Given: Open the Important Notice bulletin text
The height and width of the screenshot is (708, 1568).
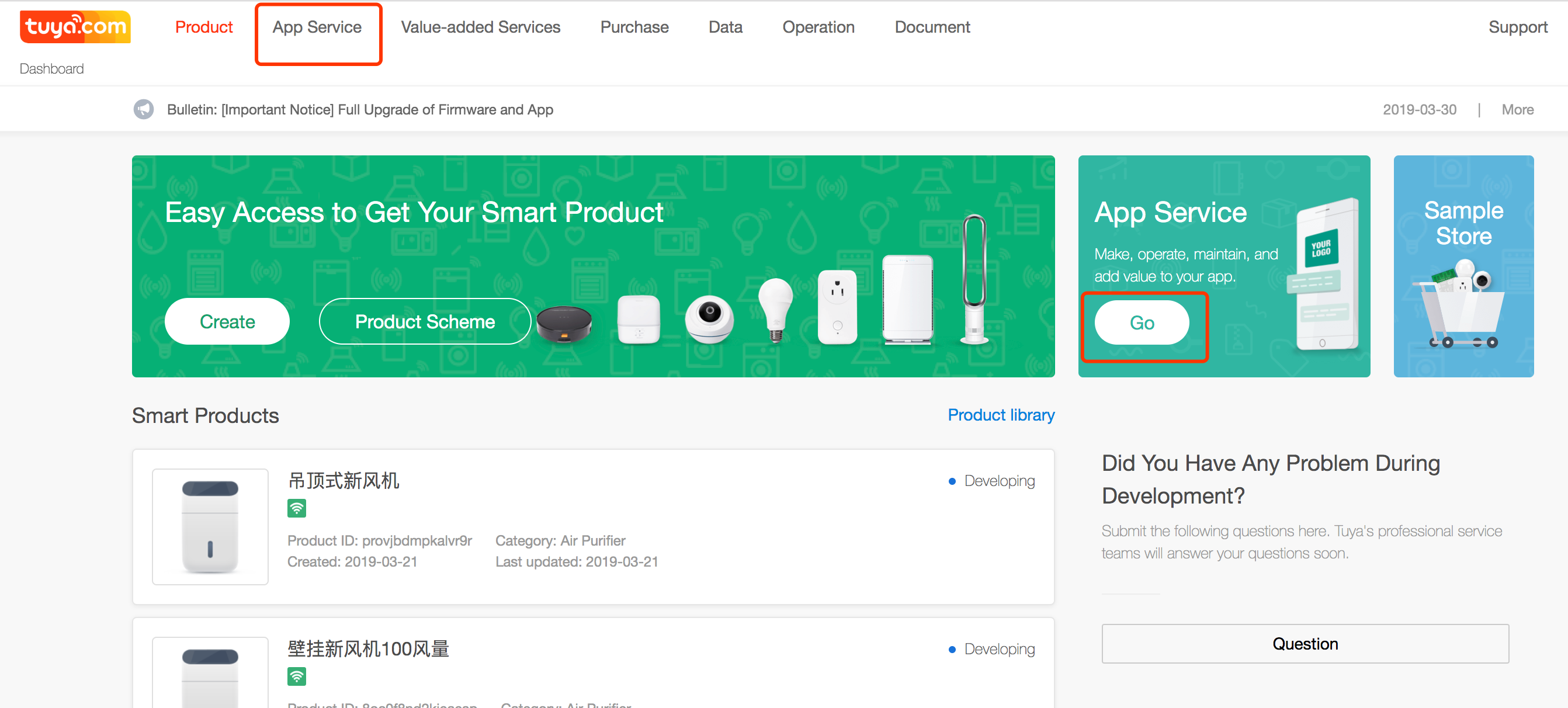Looking at the screenshot, I should pos(360,110).
